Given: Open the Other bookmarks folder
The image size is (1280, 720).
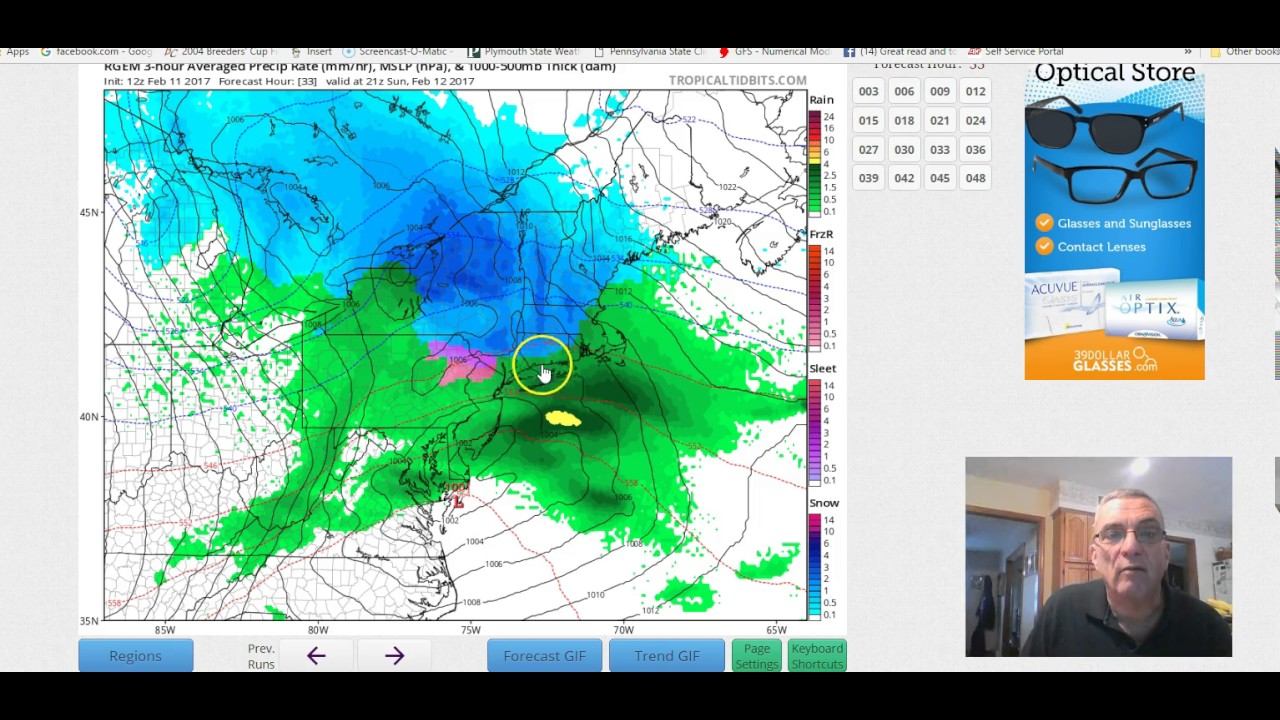Looking at the screenshot, I should pyautogui.click(x=1244, y=51).
